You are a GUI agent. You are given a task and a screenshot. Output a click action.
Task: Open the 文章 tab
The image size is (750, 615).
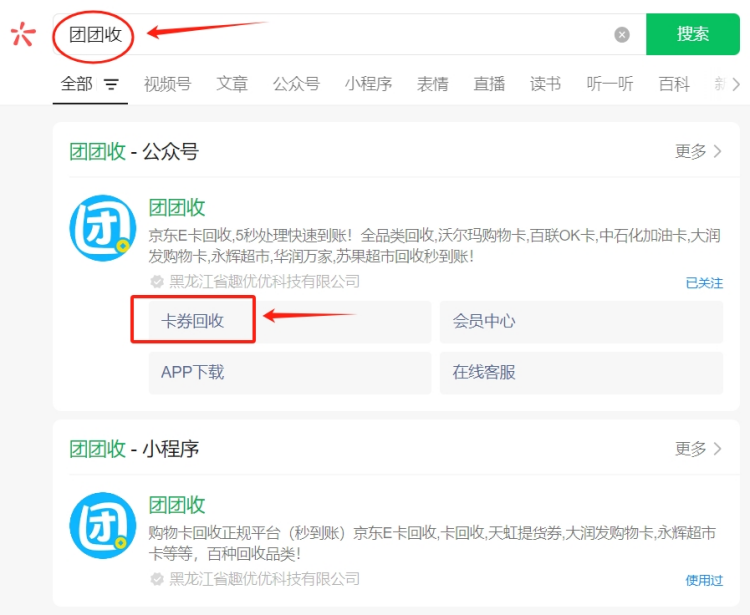click(x=232, y=85)
